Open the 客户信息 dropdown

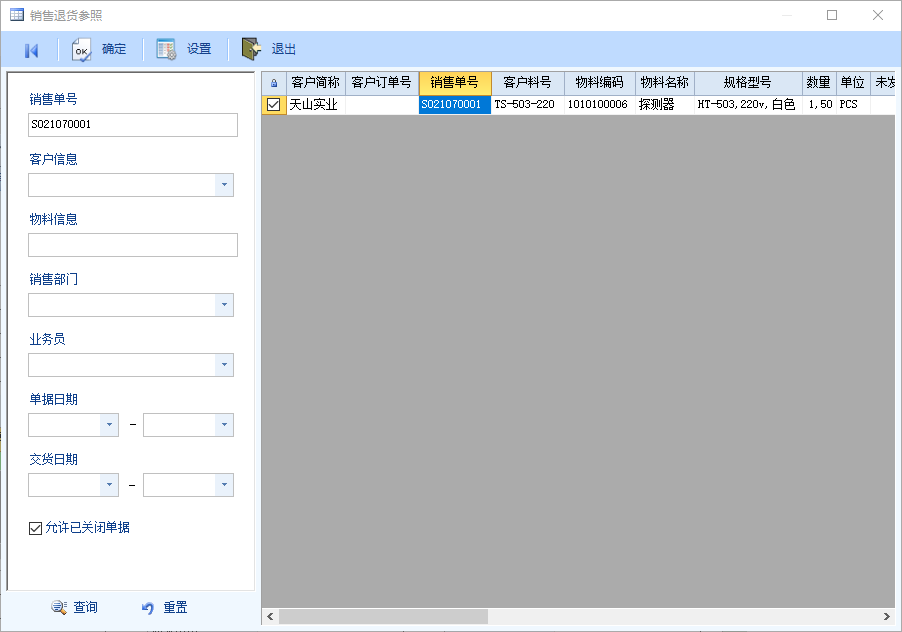click(x=224, y=185)
